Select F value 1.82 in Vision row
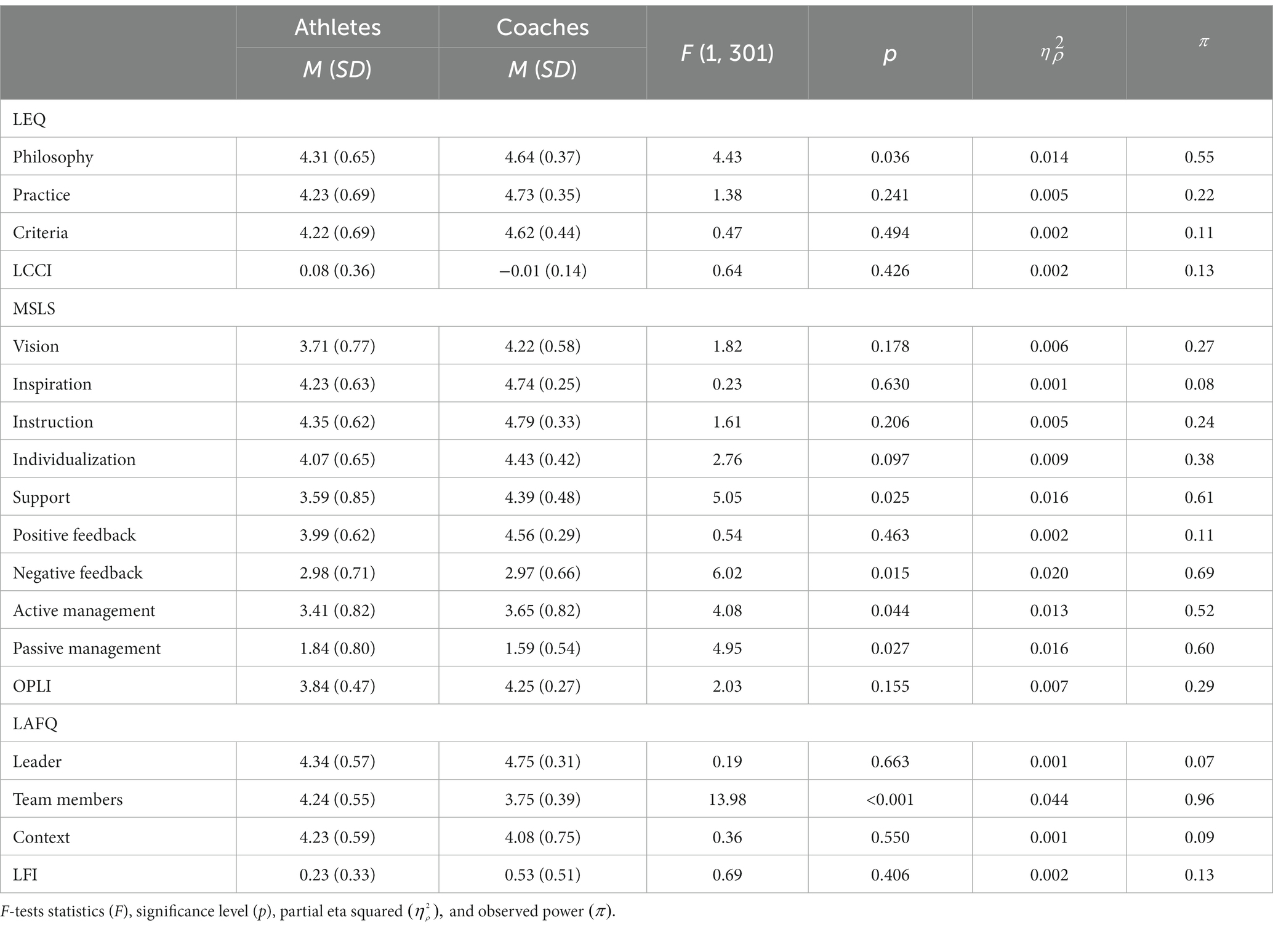1273x952 pixels. click(727, 346)
